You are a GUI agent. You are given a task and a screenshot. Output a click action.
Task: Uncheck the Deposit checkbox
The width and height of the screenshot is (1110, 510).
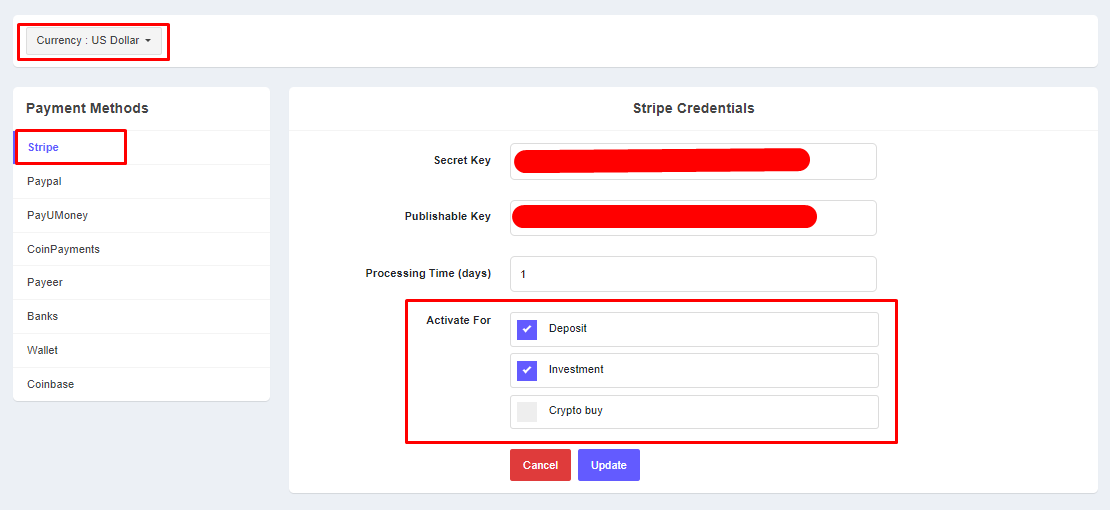527,329
